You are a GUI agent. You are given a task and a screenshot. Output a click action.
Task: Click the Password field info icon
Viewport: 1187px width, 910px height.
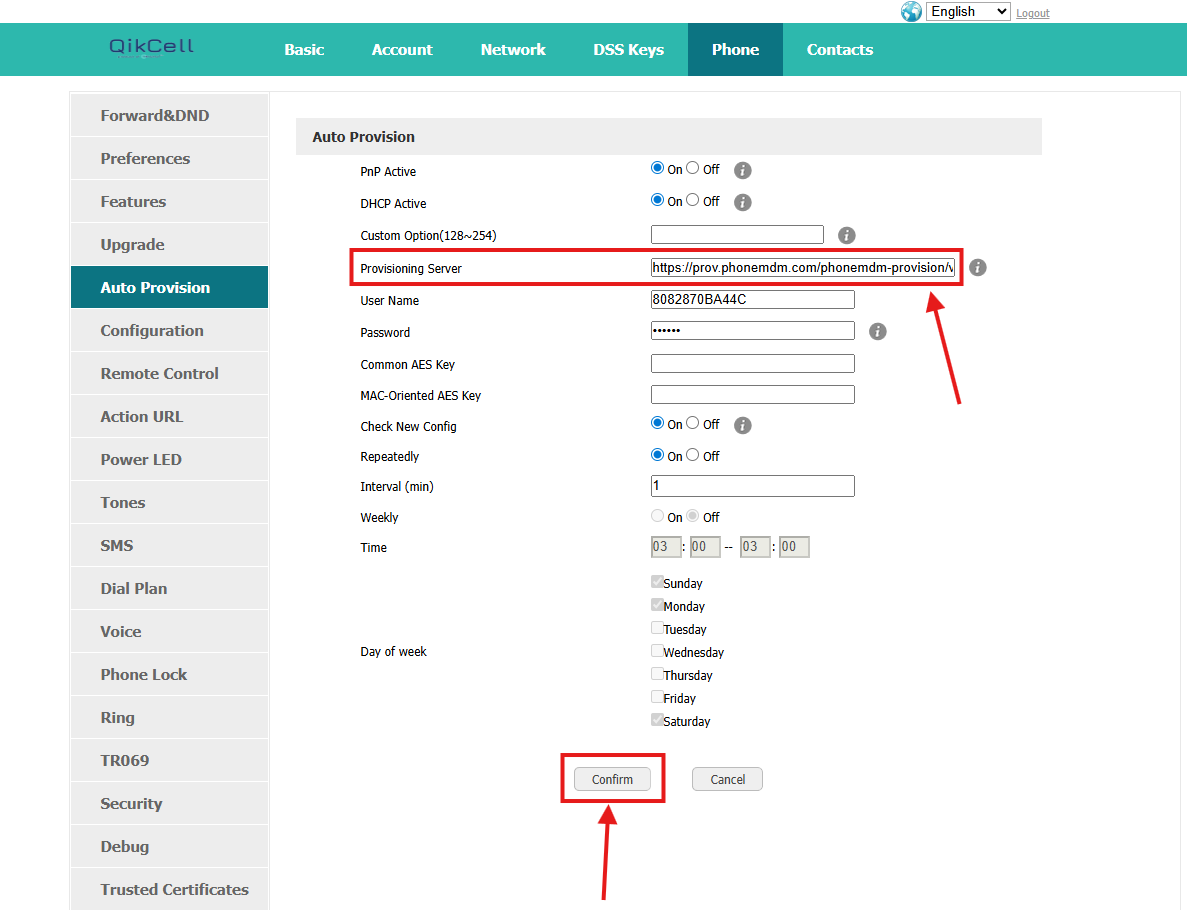(877, 331)
